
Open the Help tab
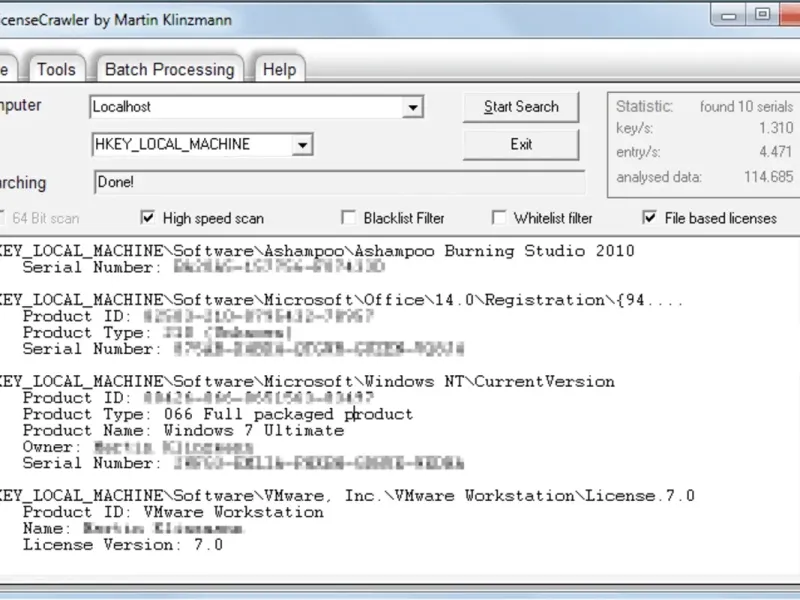(x=279, y=69)
